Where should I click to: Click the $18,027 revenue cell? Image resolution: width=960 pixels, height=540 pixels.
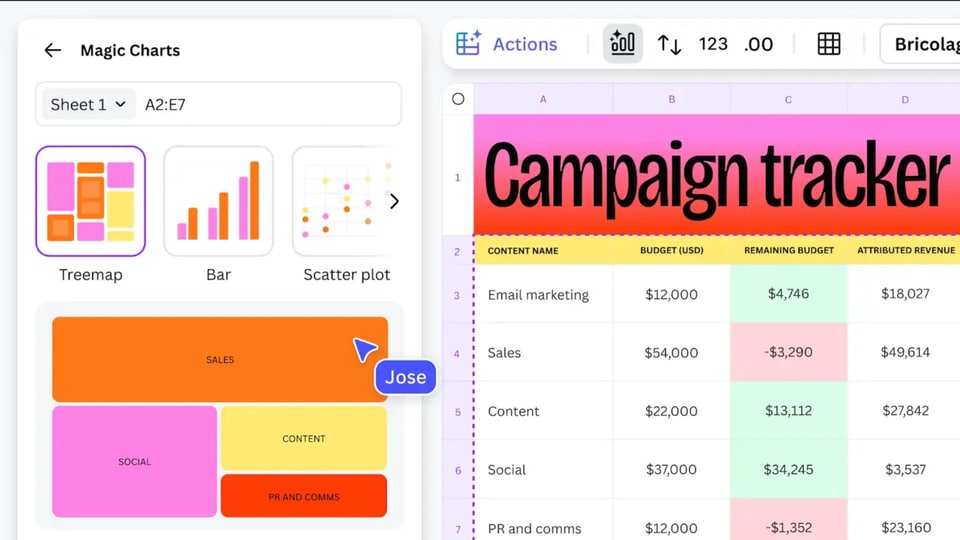pos(905,294)
